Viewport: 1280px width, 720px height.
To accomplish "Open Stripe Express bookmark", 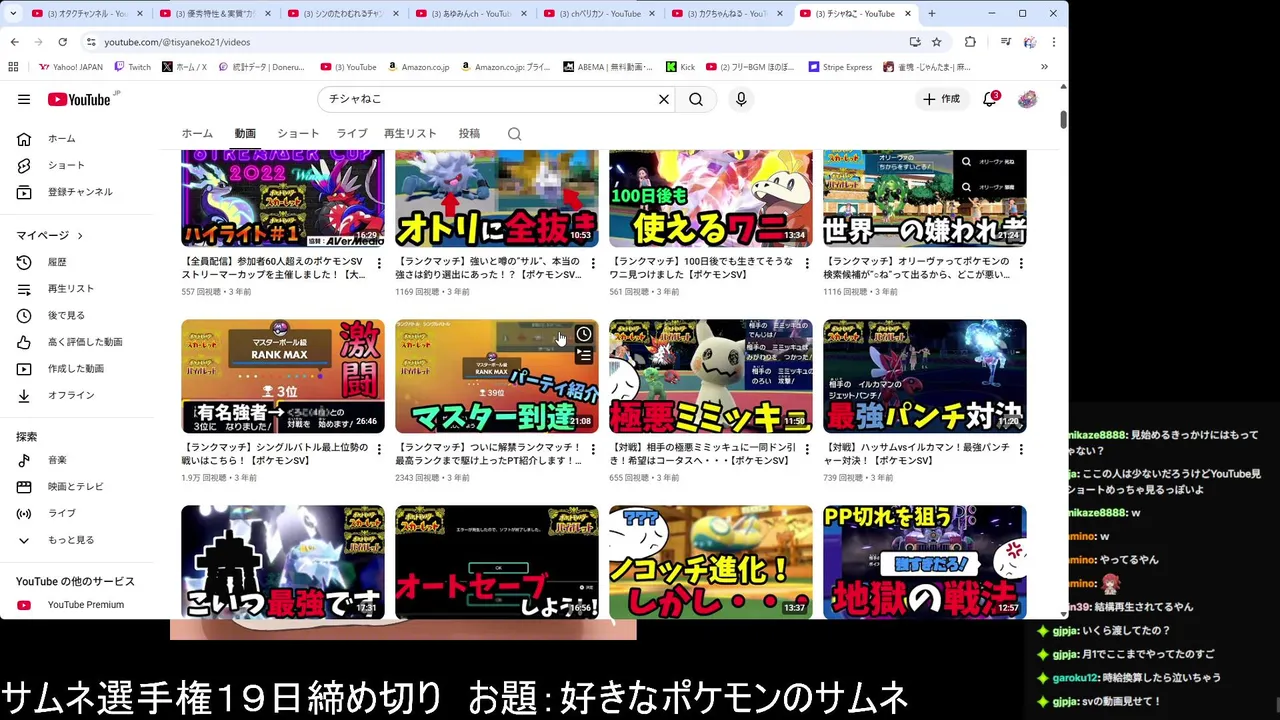I will tap(840, 67).
